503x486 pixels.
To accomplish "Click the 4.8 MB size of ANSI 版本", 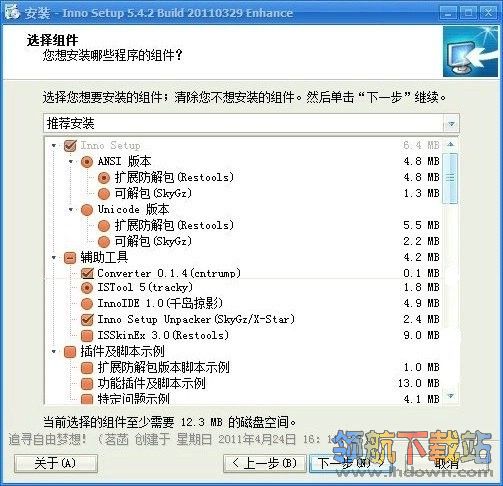I will click(421, 162).
